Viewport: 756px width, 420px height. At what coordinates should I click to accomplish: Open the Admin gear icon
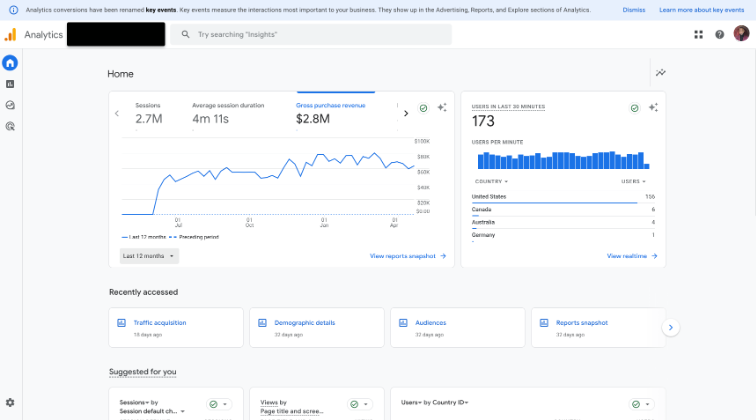10,403
